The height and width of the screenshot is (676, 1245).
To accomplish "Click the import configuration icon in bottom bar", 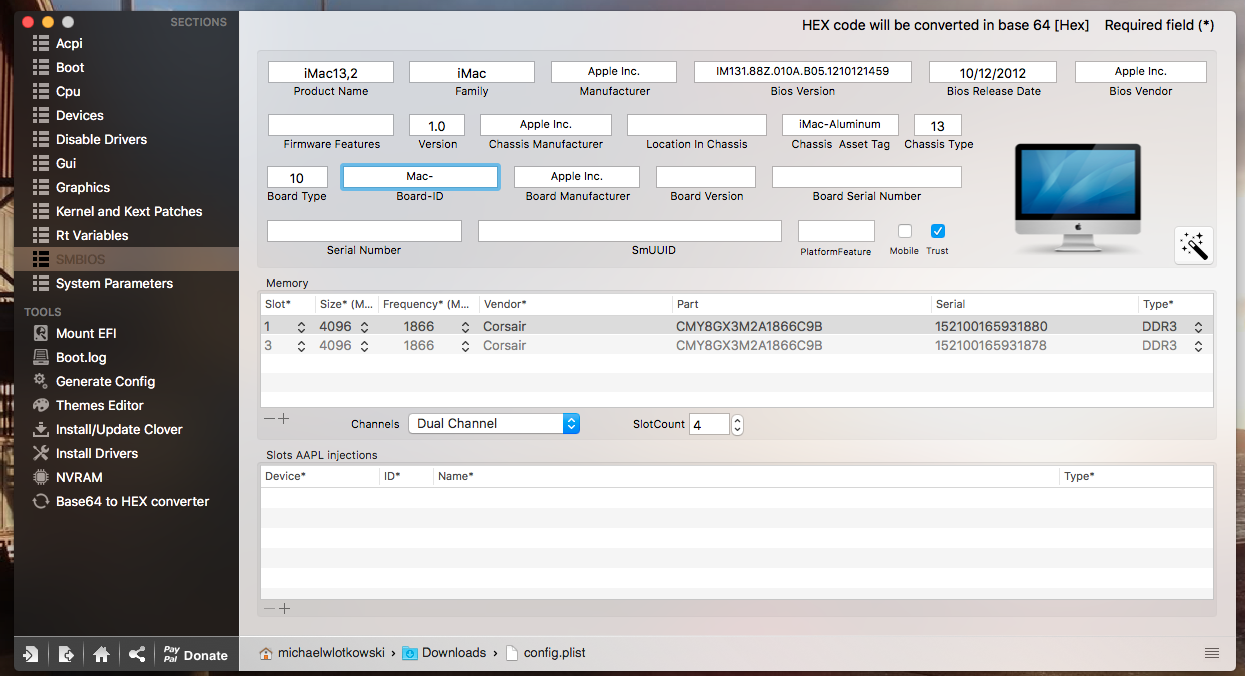I will 31,654.
